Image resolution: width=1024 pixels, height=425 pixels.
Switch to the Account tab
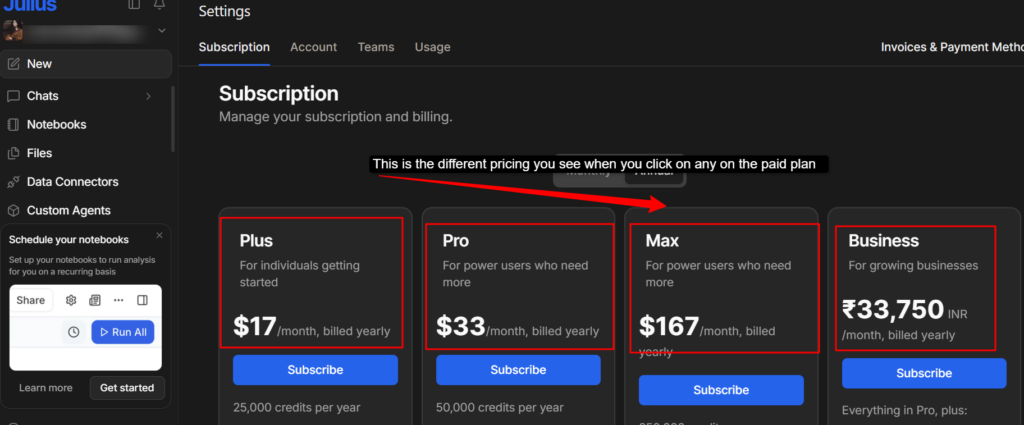(x=313, y=47)
